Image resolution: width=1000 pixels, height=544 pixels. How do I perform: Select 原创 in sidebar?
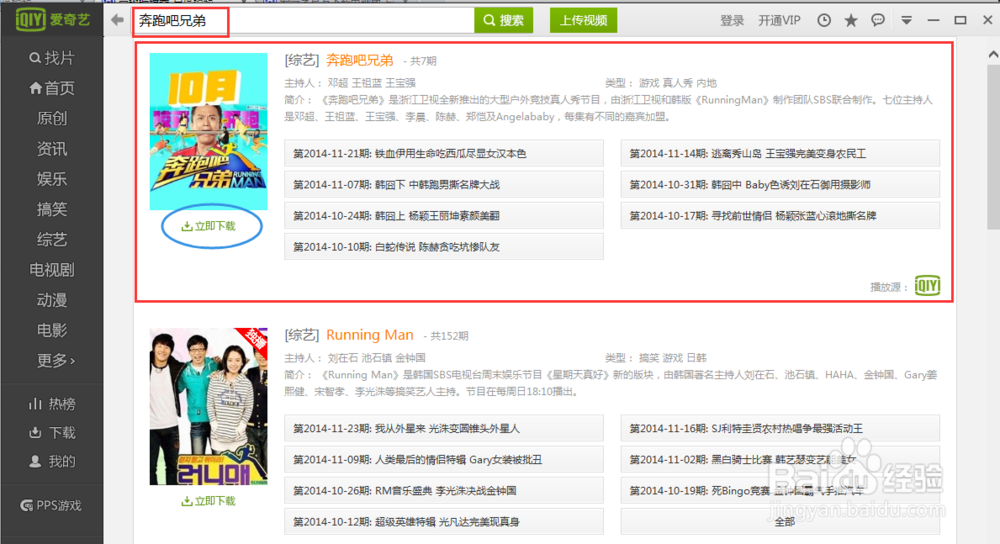pos(52,118)
